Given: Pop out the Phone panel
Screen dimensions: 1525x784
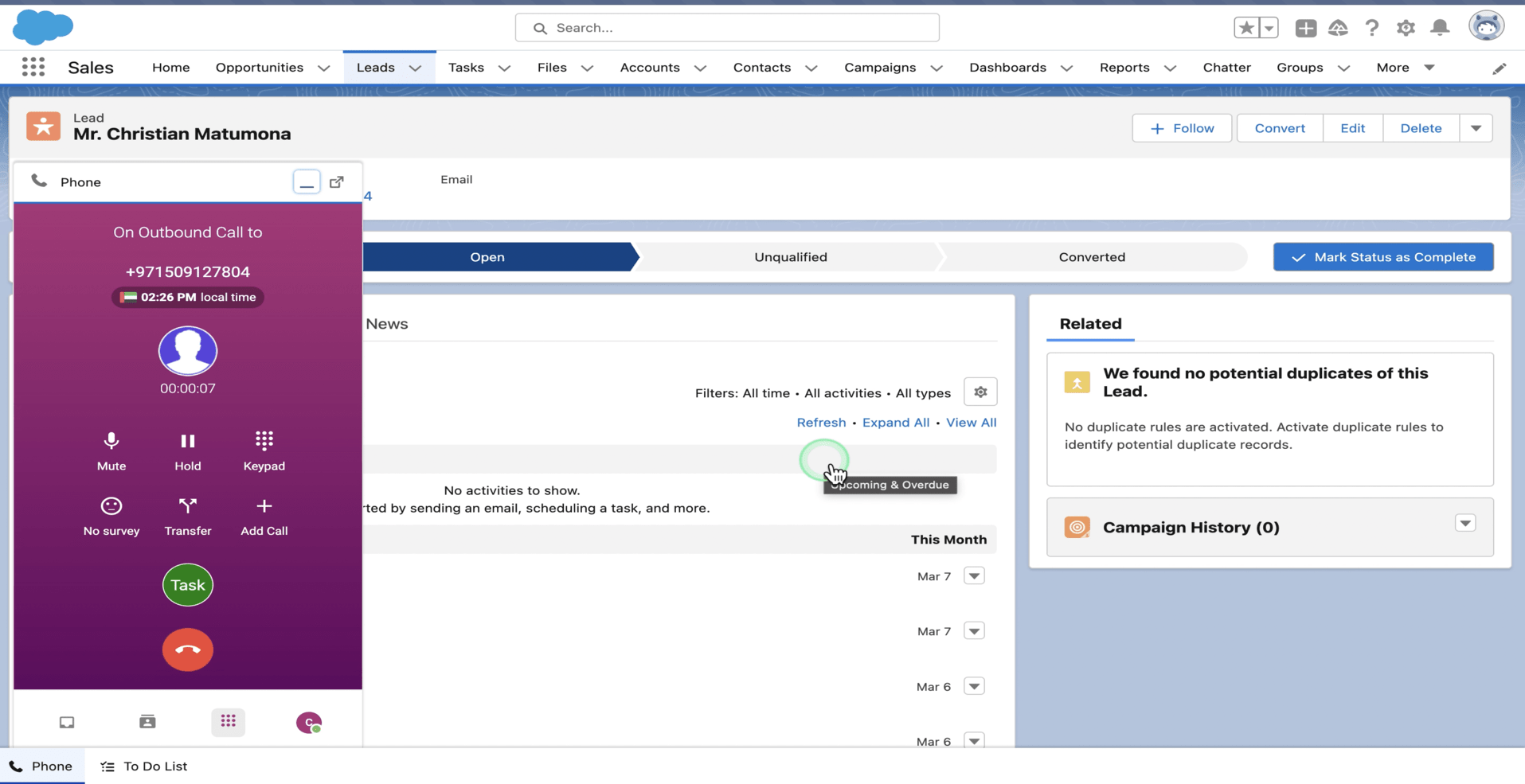Looking at the screenshot, I should tap(337, 182).
